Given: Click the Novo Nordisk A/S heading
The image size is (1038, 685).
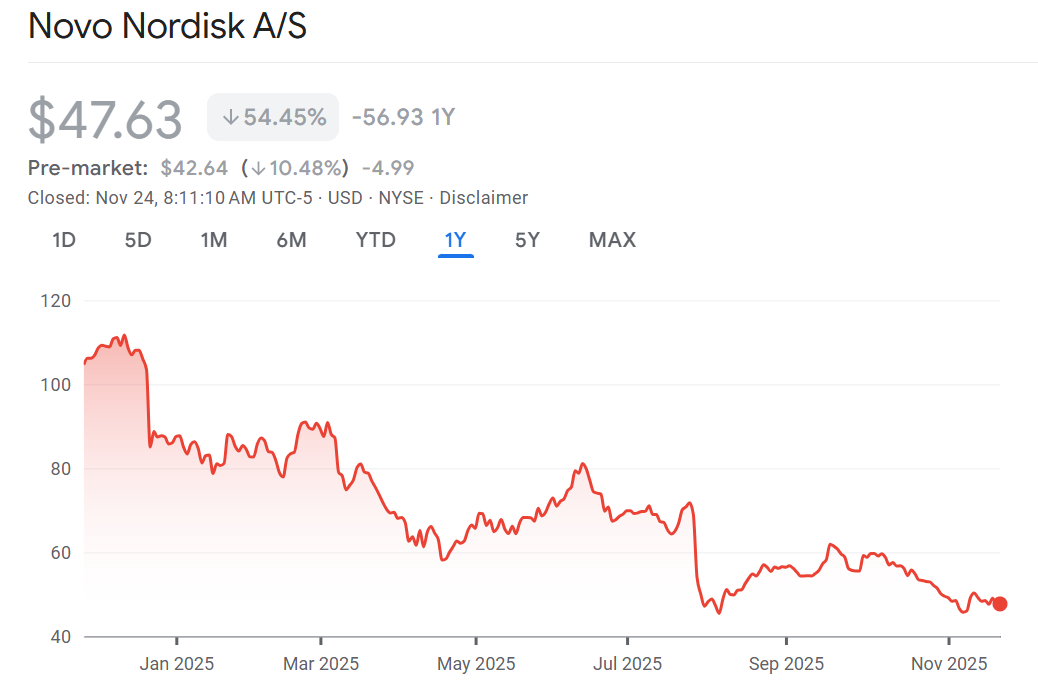Looking at the screenshot, I should (x=167, y=27).
